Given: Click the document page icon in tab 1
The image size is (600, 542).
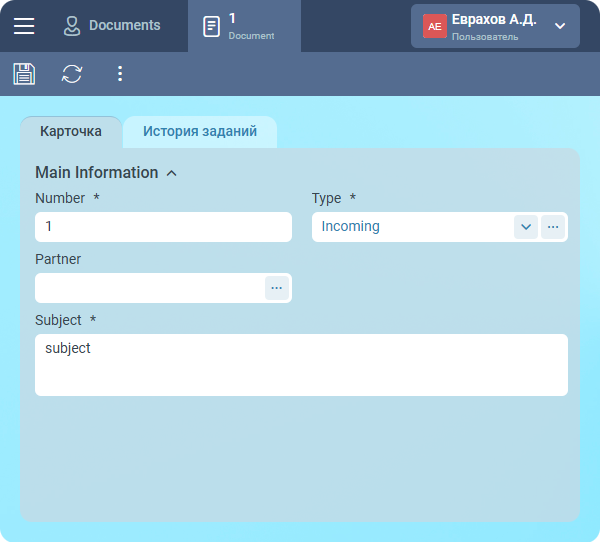Looking at the screenshot, I should click(x=211, y=26).
